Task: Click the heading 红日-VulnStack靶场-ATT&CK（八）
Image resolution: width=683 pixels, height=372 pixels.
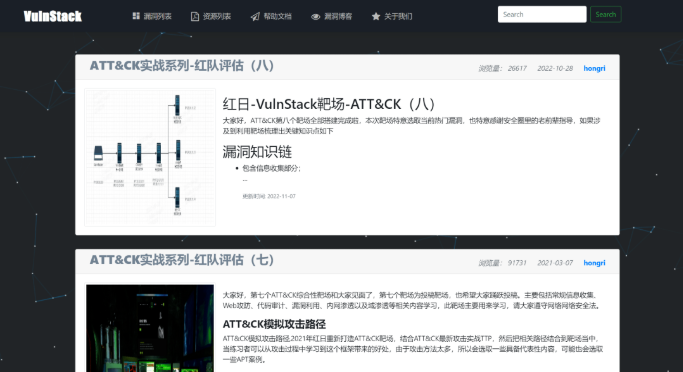Action: (329, 105)
